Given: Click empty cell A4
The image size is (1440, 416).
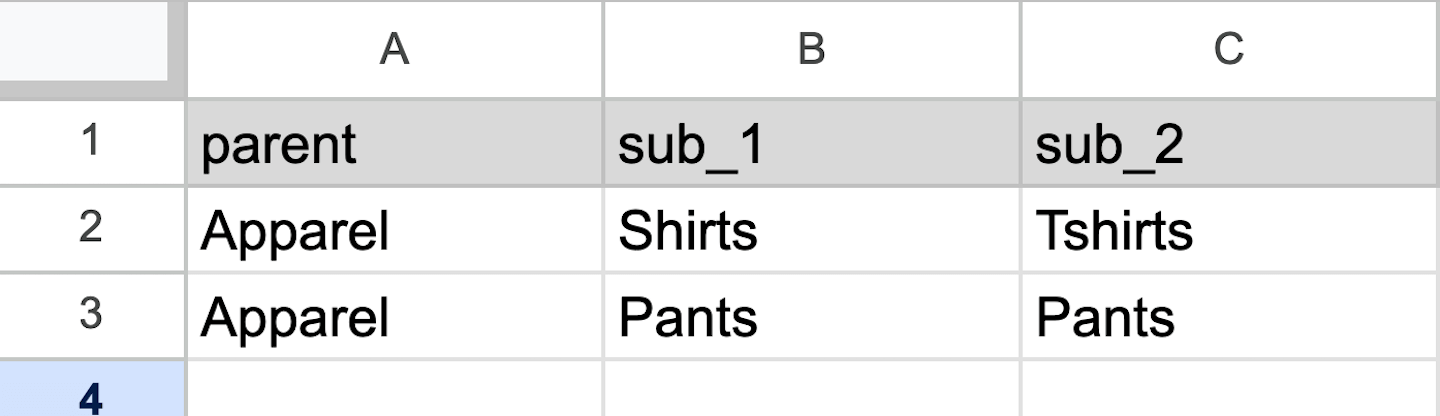Looking at the screenshot, I should click(x=394, y=392).
